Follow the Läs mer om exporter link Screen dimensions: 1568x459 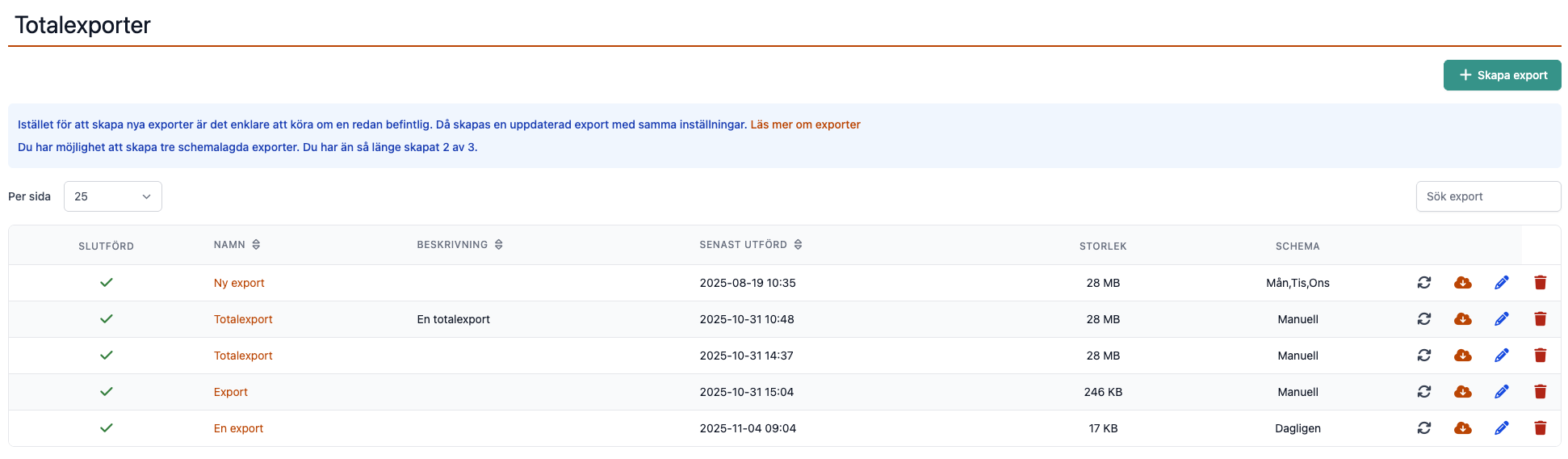805,124
